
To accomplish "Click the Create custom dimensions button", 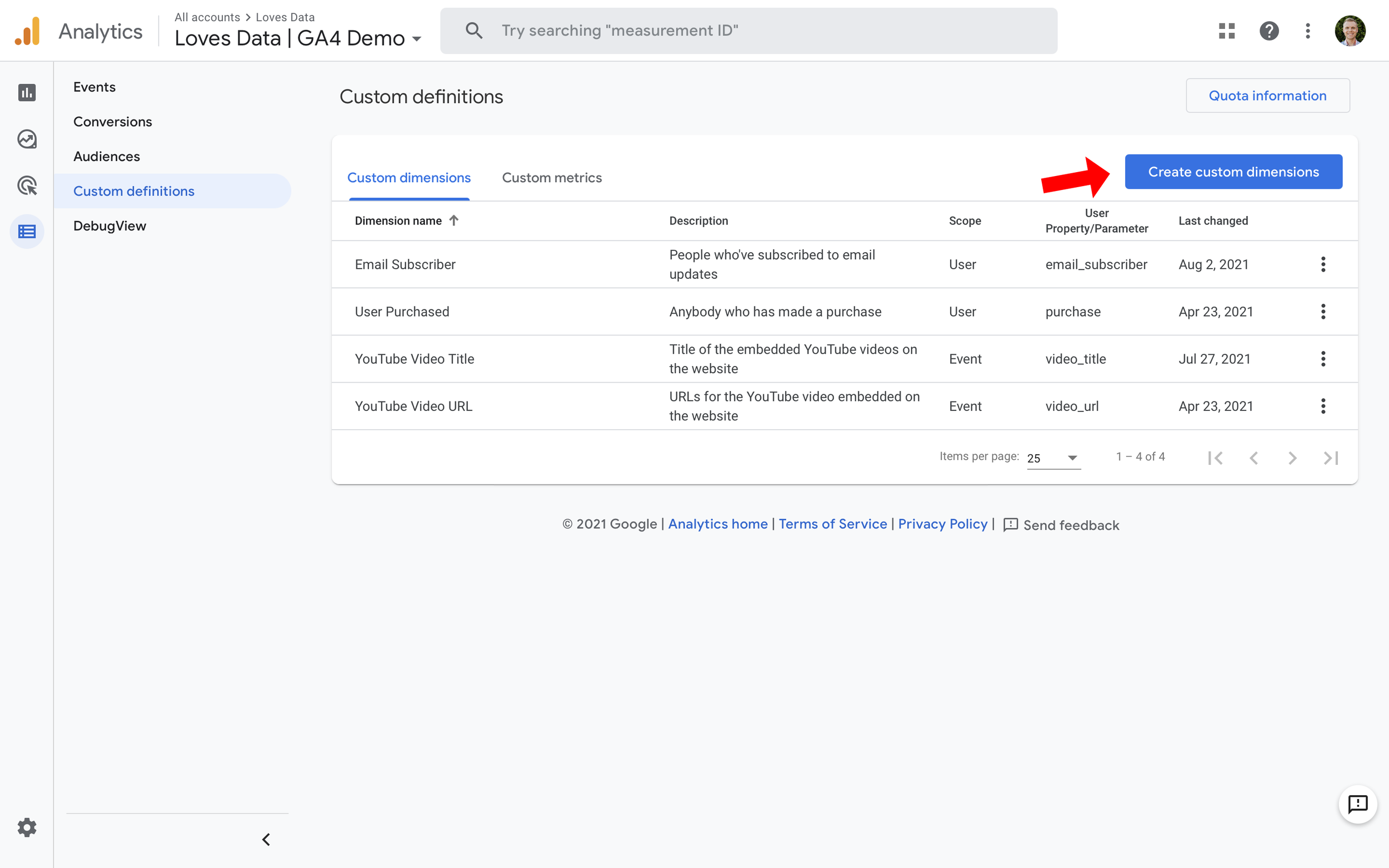I will point(1233,171).
